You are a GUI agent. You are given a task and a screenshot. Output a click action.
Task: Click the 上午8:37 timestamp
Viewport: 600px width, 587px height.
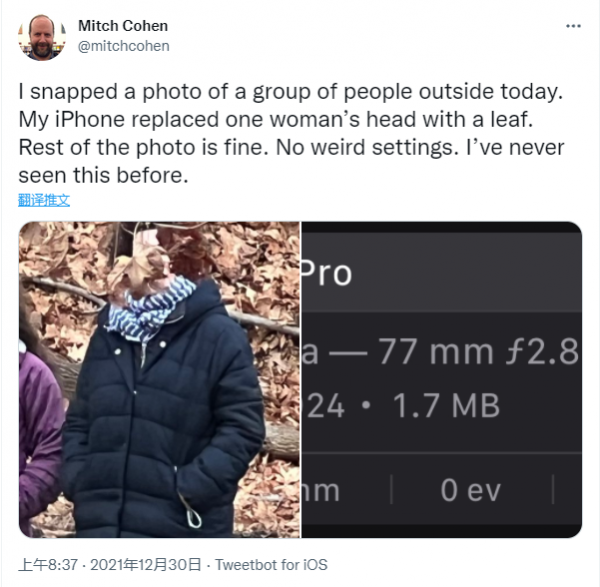[x=48, y=565]
